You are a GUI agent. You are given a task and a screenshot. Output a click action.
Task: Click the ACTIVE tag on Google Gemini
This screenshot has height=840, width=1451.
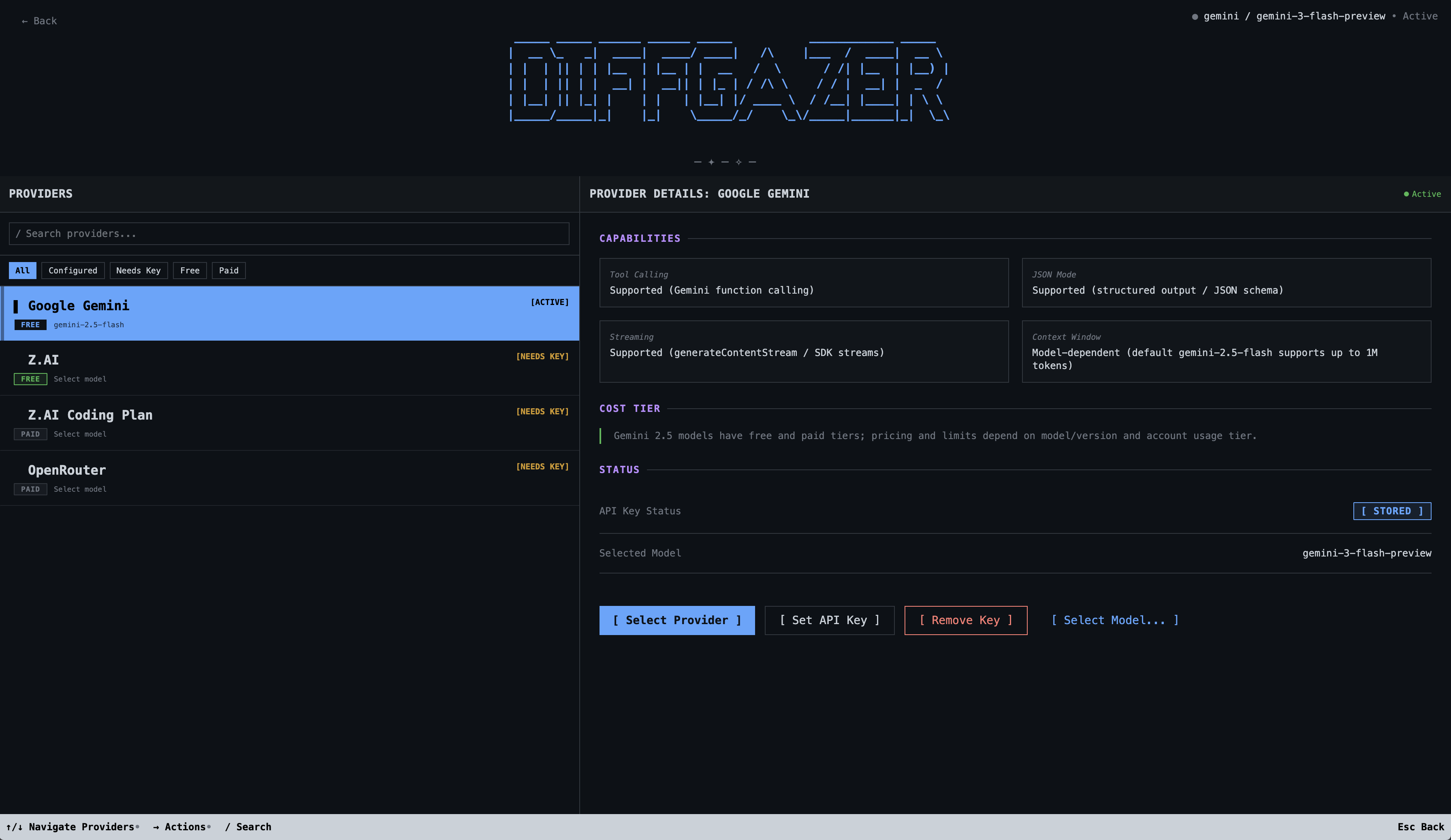(549, 302)
